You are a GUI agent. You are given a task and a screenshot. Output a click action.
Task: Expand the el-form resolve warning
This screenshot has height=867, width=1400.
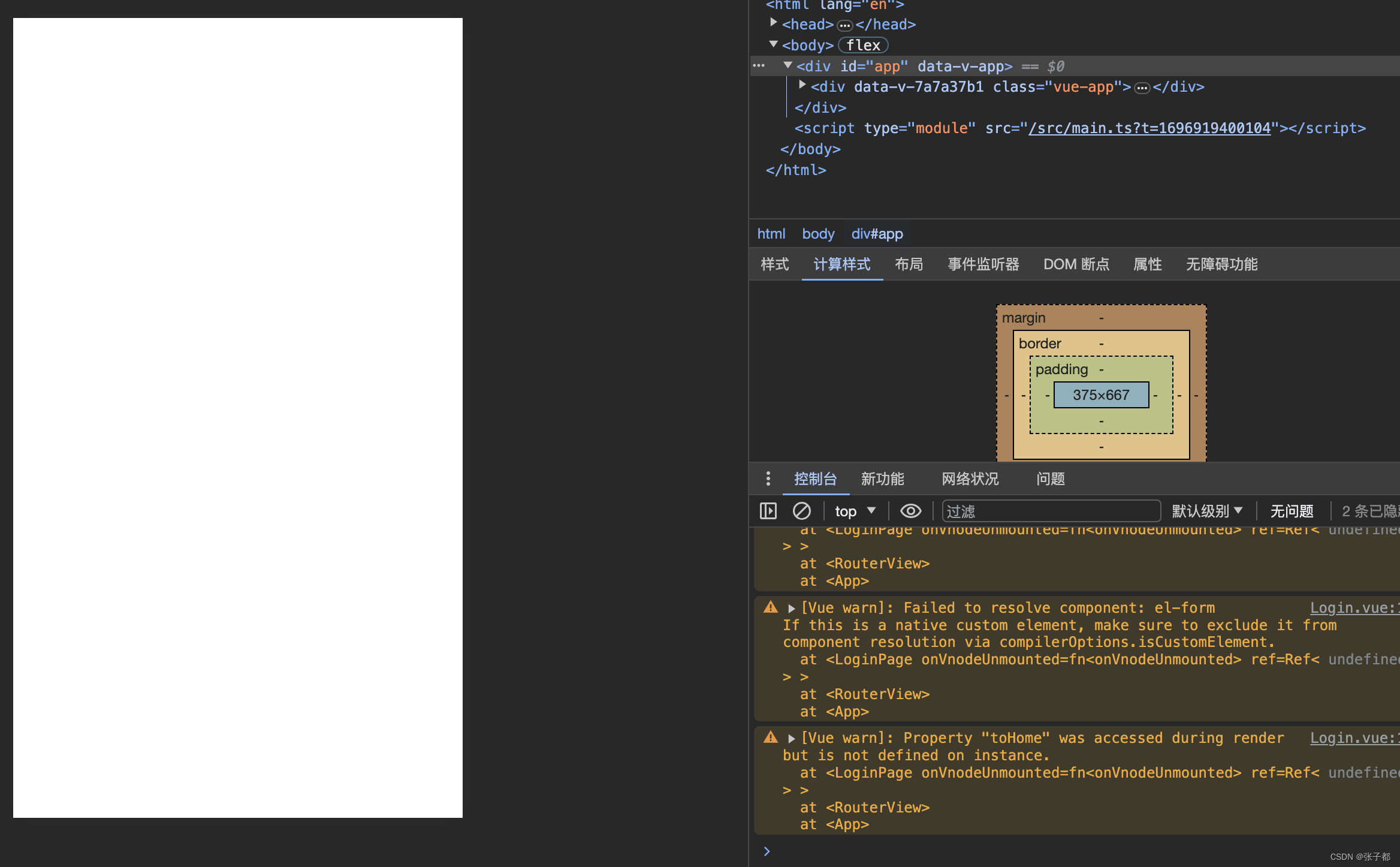click(x=791, y=609)
